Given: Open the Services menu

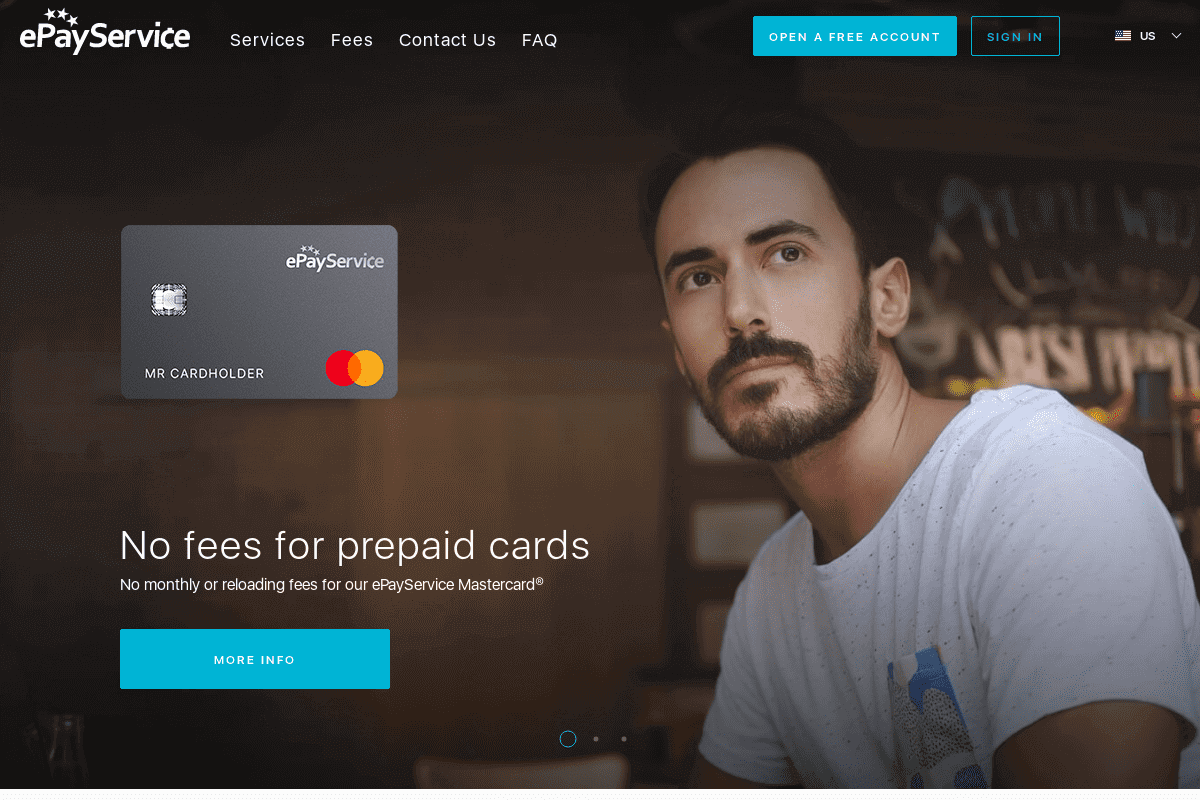Looking at the screenshot, I should tap(267, 40).
